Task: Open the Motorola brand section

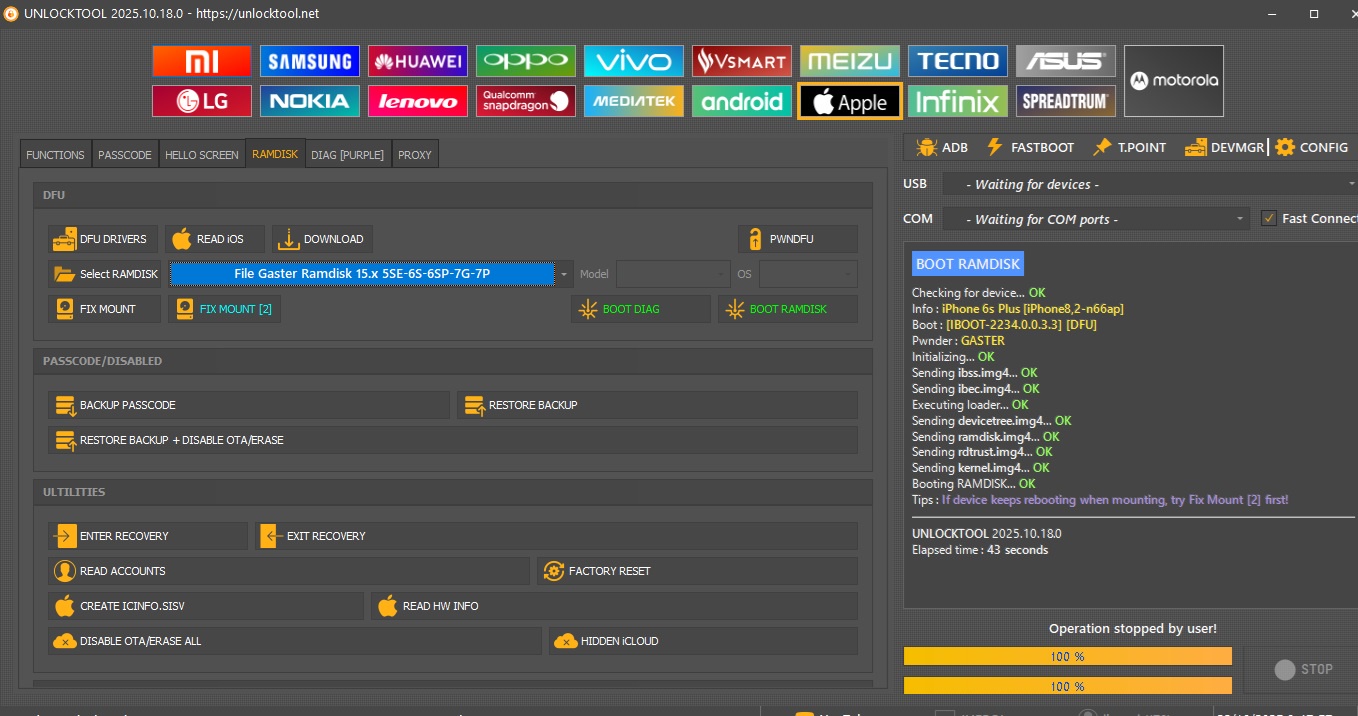Action: pos(1173,81)
